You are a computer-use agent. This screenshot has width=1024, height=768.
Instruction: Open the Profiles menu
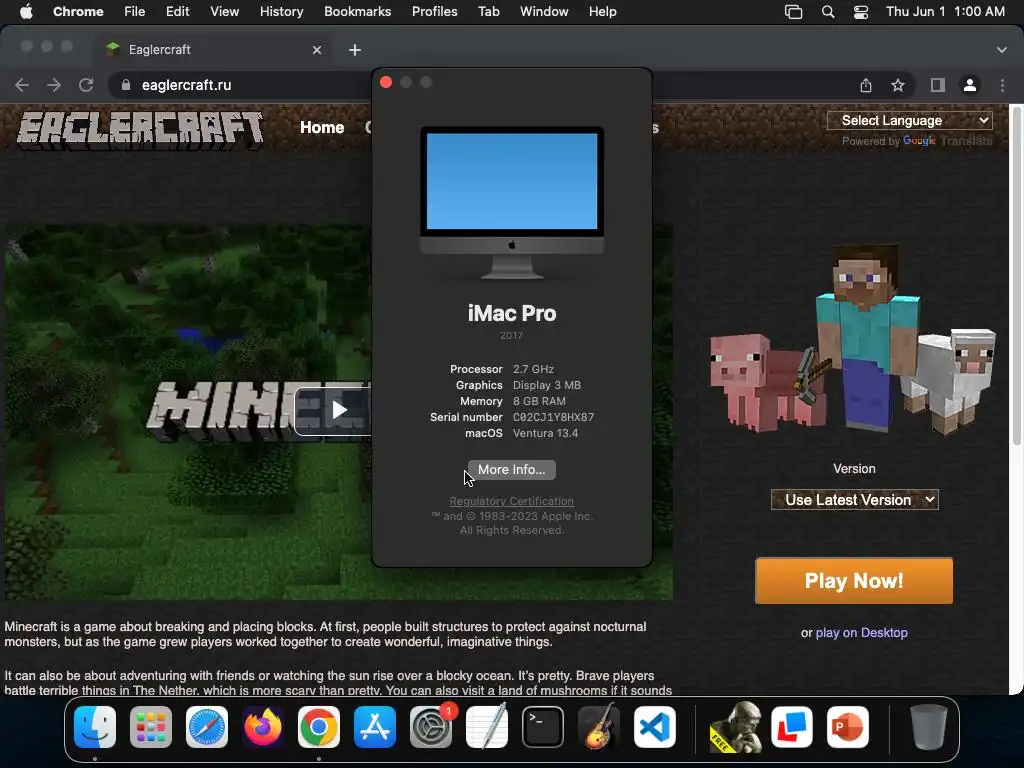(434, 12)
